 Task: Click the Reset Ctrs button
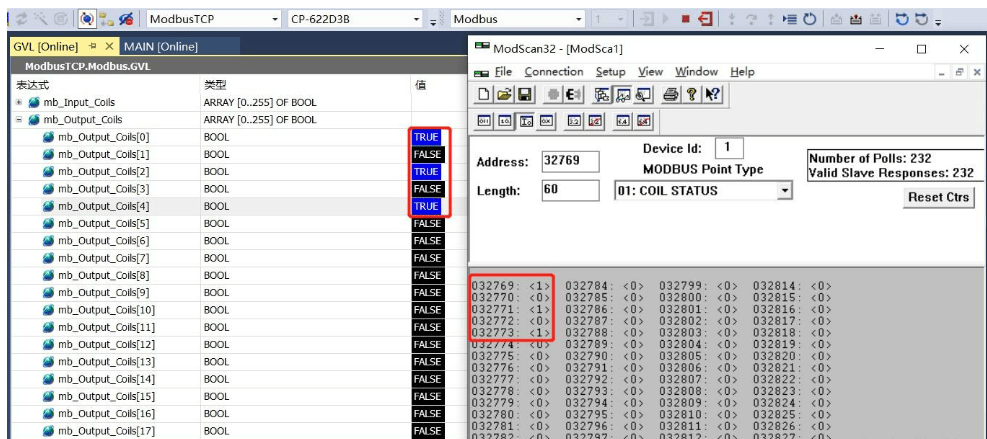tap(939, 197)
